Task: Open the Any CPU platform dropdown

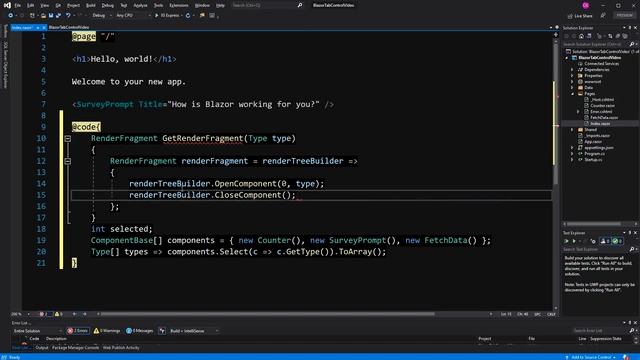Action: point(133,16)
